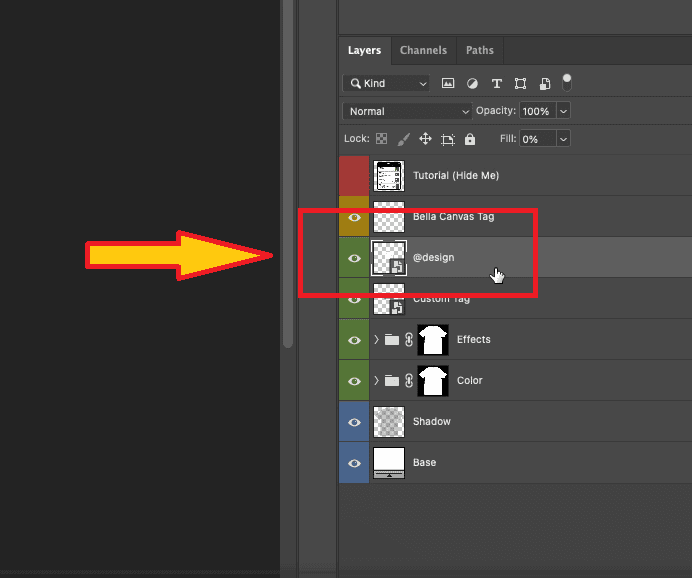Filter for type layers icon
Image resolution: width=692 pixels, height=579 pixels.
click(x=496, y=84)
